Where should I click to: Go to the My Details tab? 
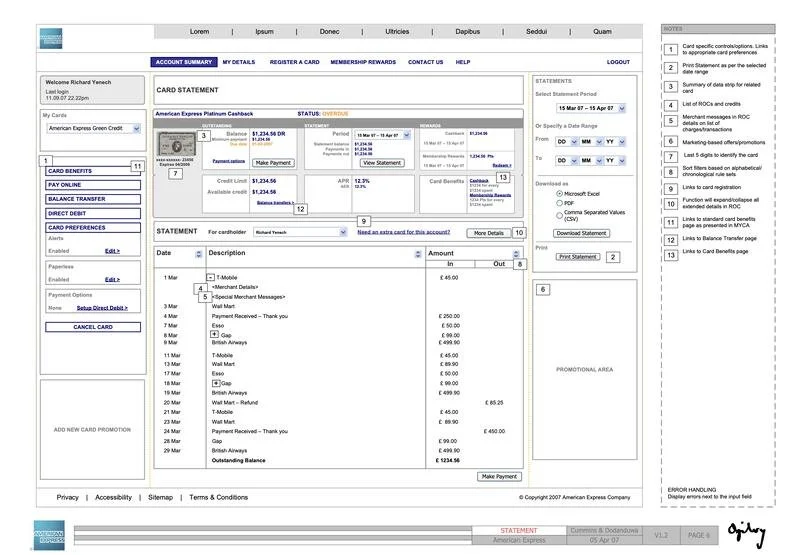[239, 62]
